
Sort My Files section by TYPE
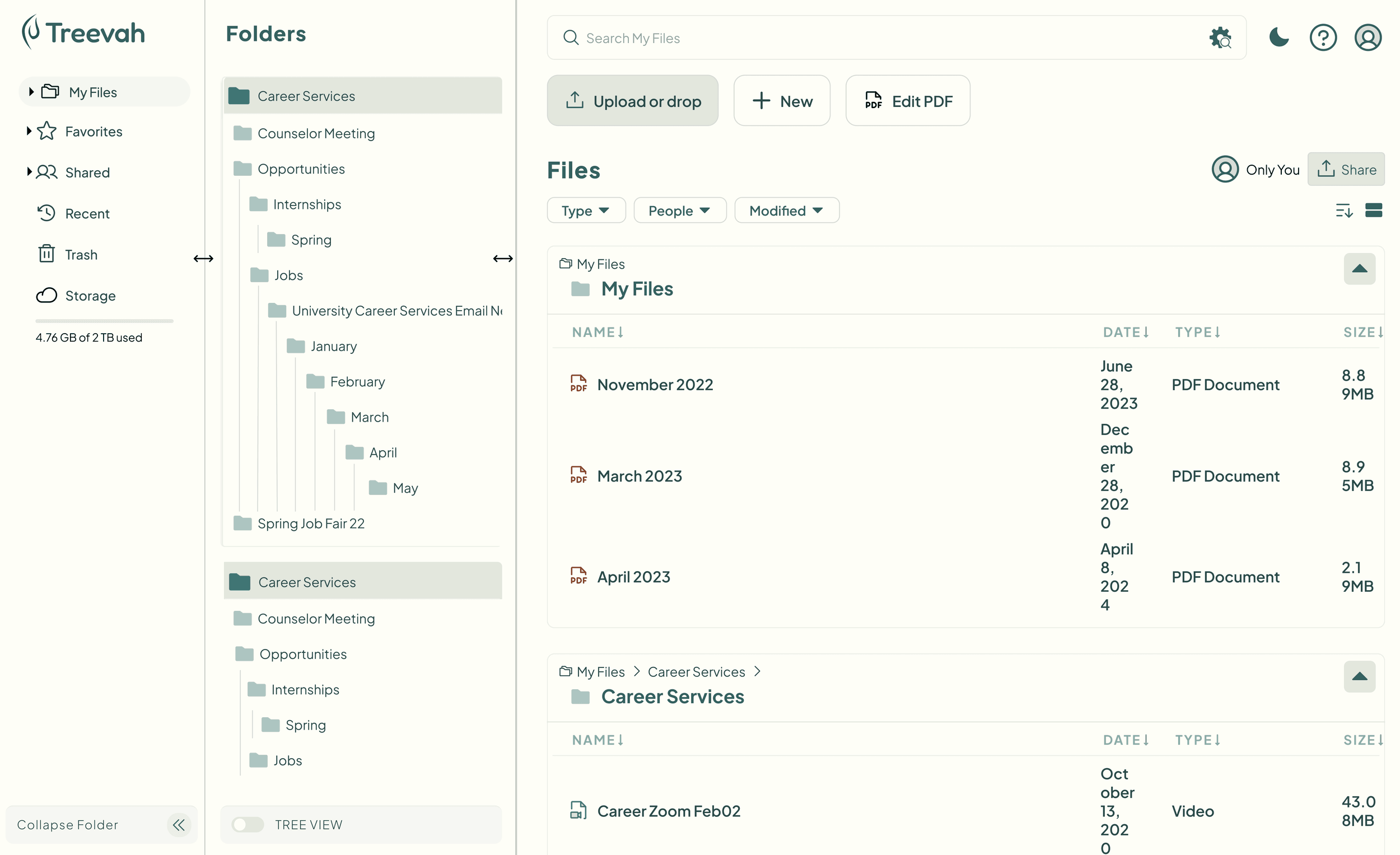click(x=1198, y=333)
